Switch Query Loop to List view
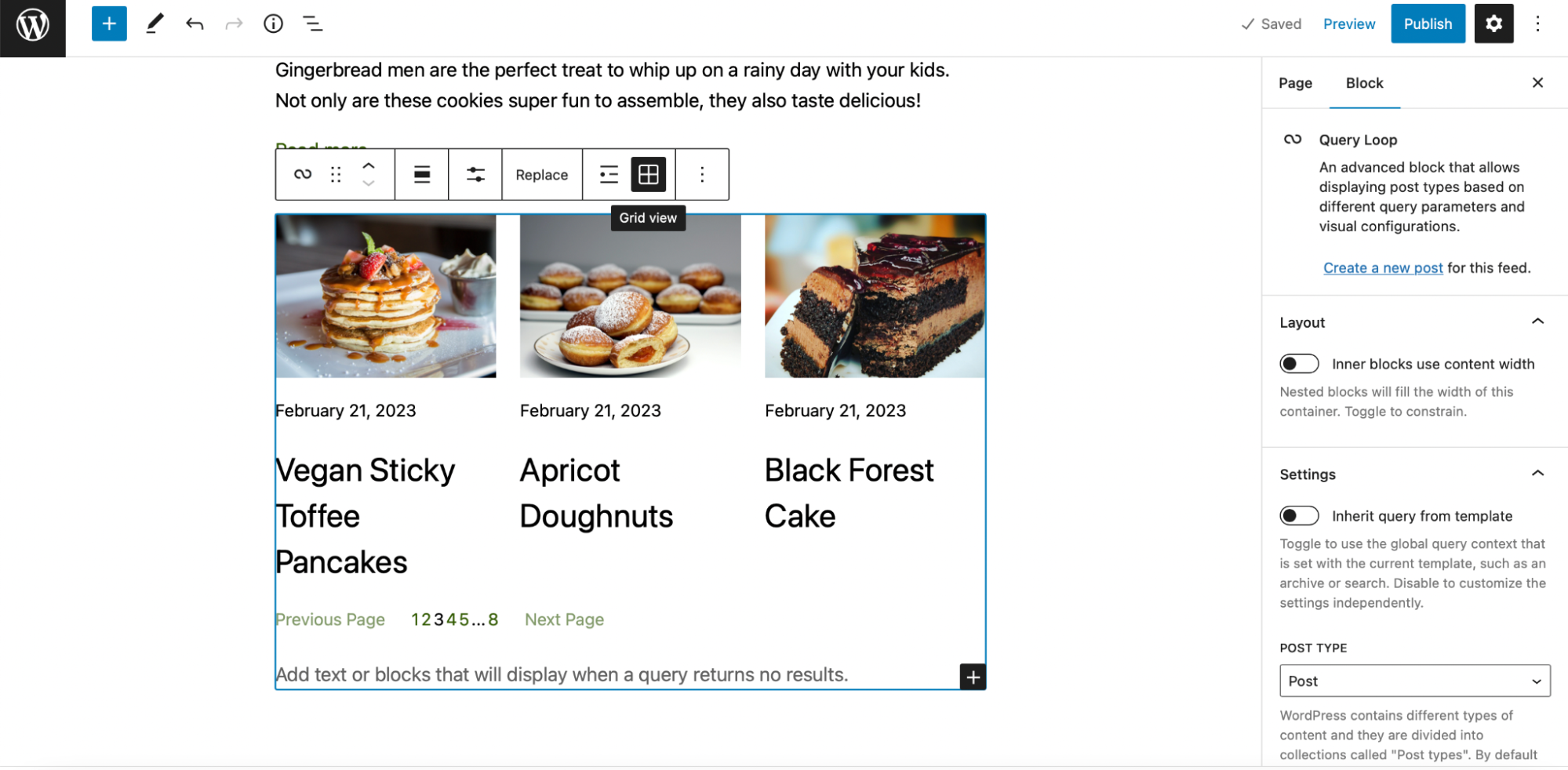1568x770 pixels. point(609,174)
